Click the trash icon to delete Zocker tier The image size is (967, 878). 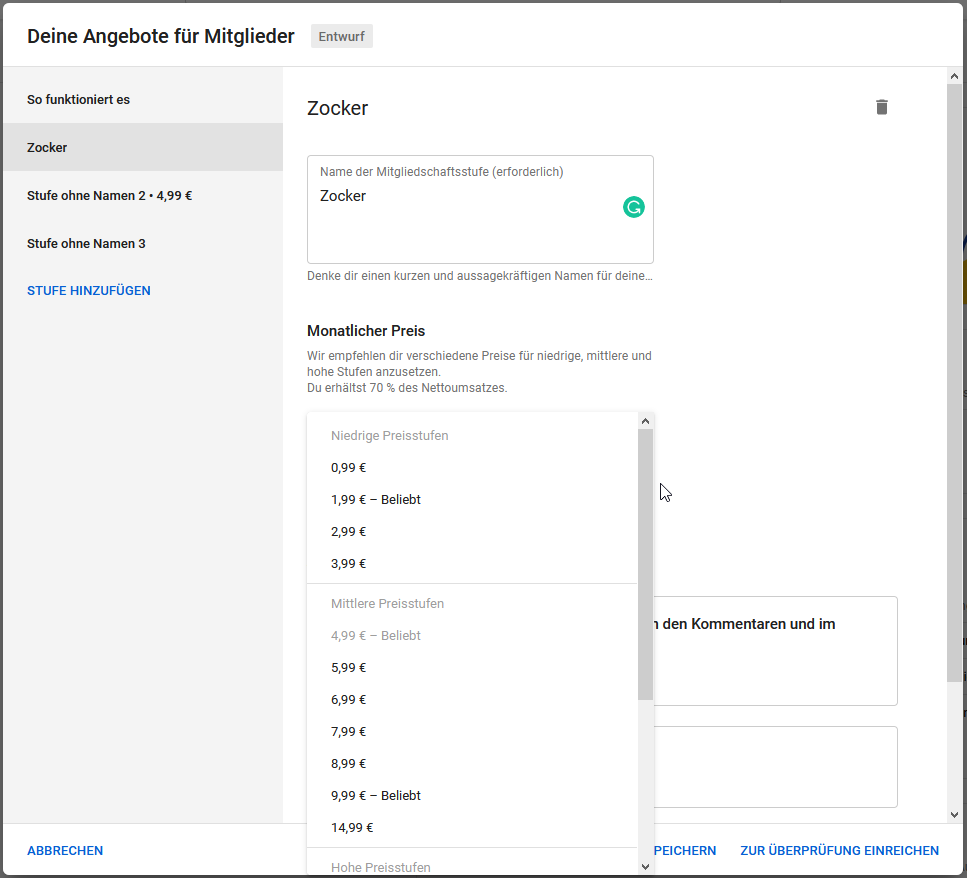click(881, 107)
